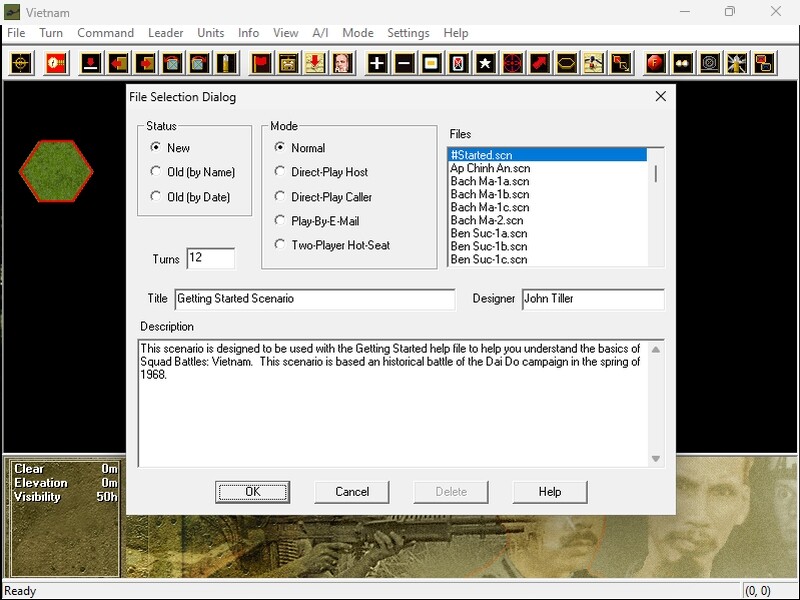Open the Command menu
800x600 pixels.
point(105,33)
